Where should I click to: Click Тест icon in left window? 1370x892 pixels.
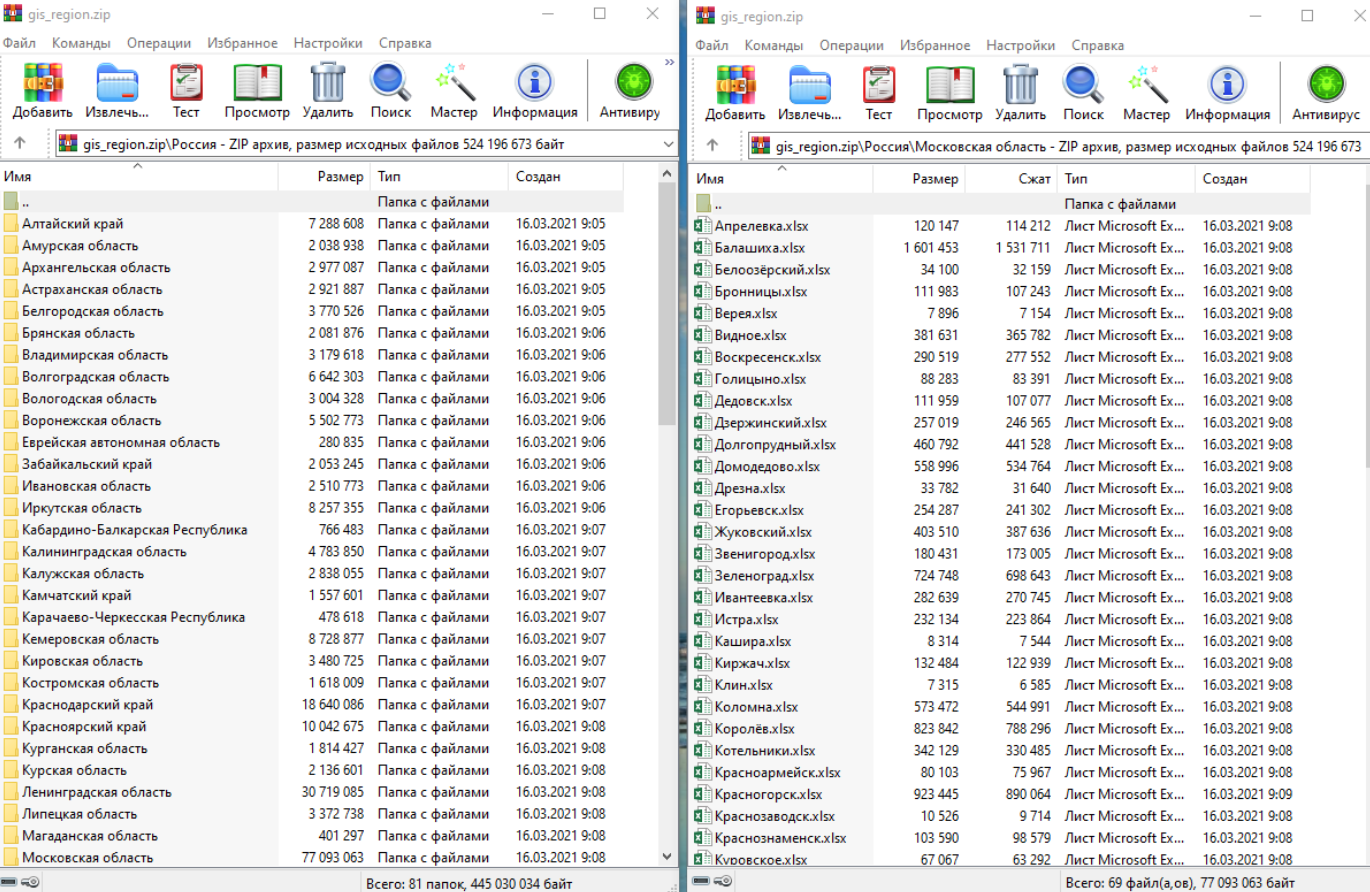pyautogui.click(x=185, y=83)
